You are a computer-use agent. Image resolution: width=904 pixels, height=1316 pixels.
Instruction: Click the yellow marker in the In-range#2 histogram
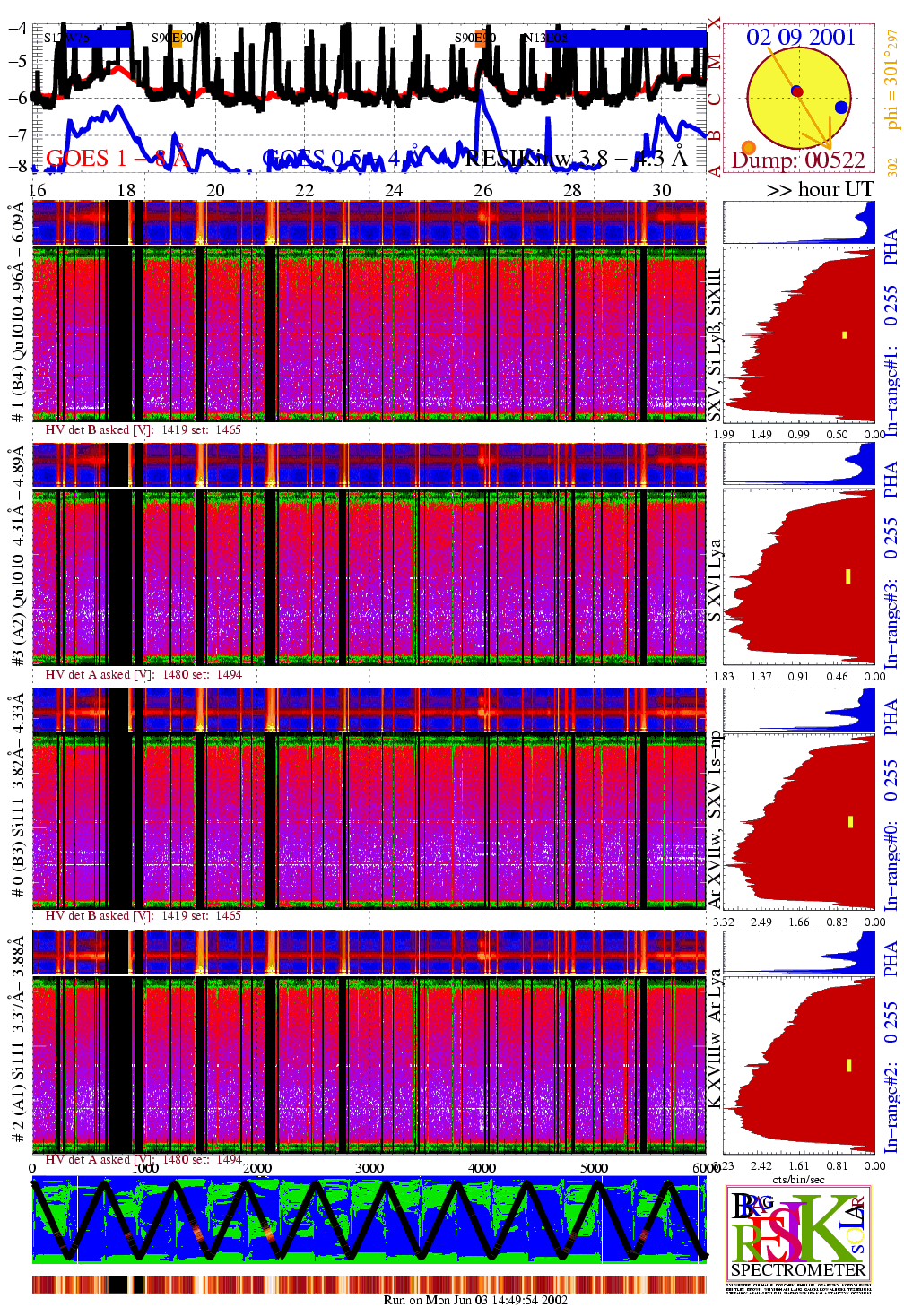(x=848, y=1066)
